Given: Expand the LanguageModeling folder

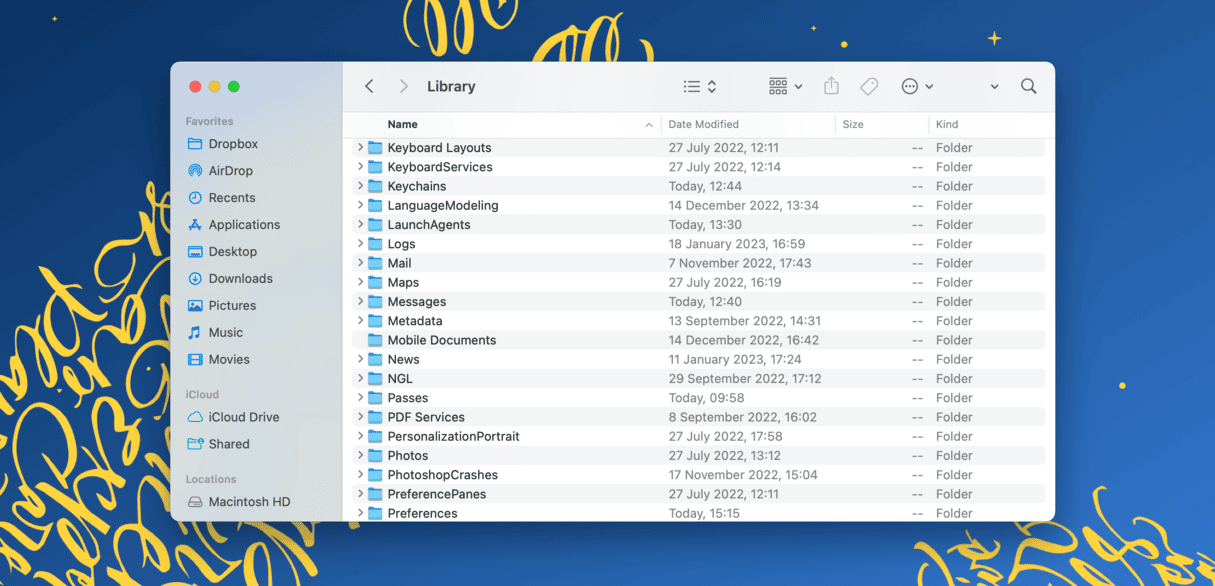Looking at the screenshot, I should [360, 206].
